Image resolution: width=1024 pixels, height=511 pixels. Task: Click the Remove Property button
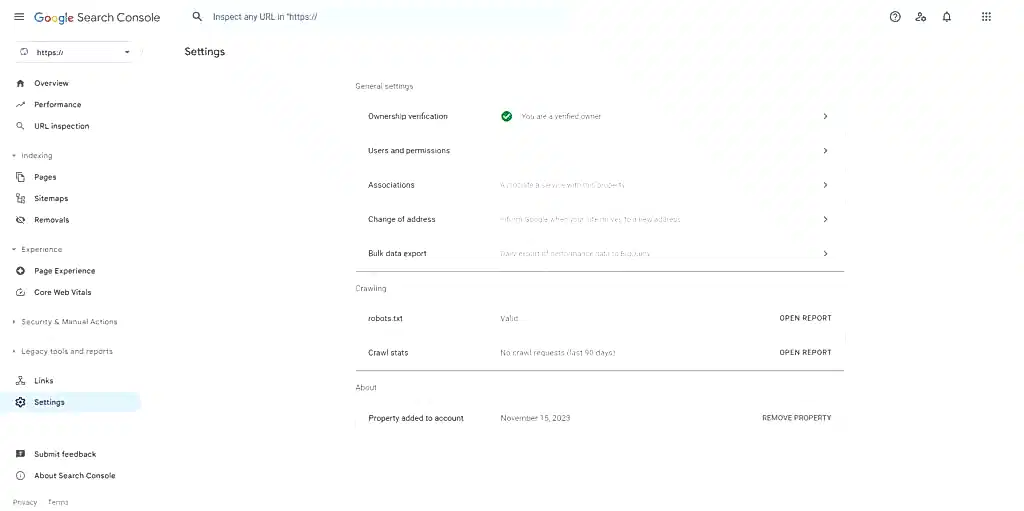click(796, 418)
